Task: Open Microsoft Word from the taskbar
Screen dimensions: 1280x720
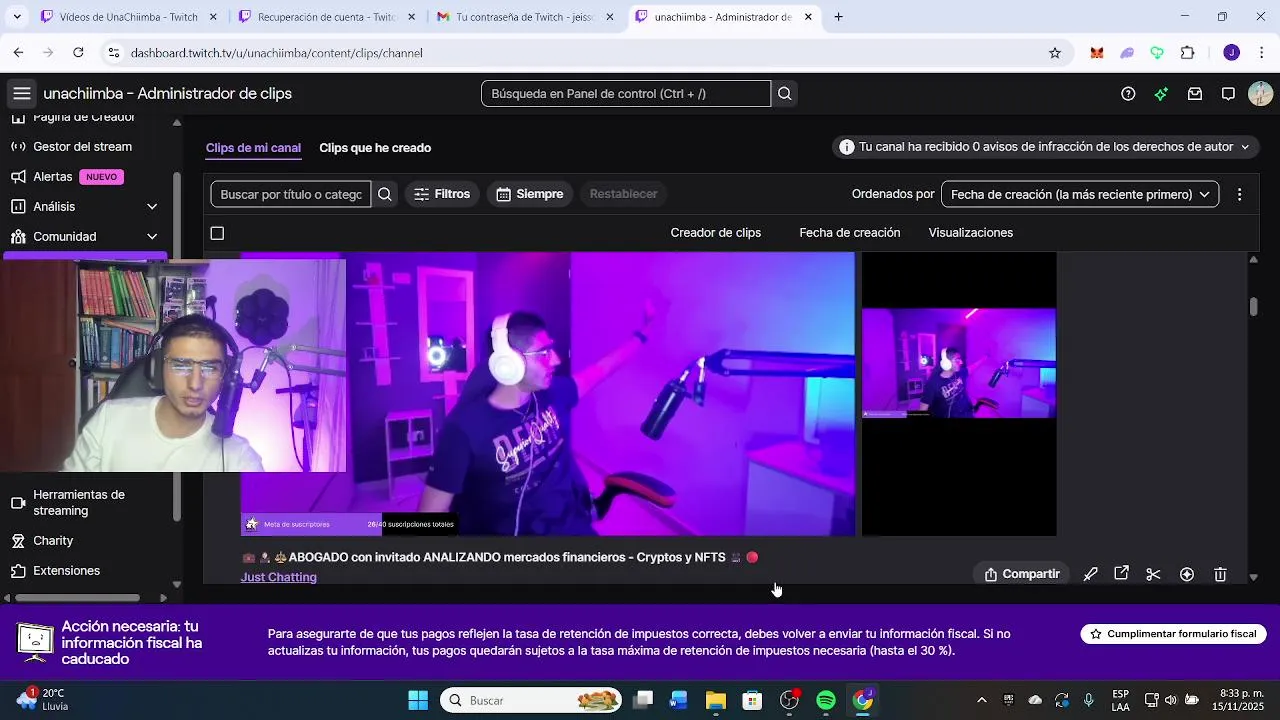Action: pos(679,700)
